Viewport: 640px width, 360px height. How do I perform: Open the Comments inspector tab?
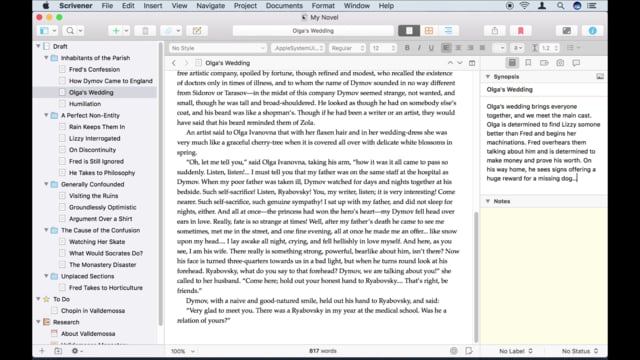(576, 63)
